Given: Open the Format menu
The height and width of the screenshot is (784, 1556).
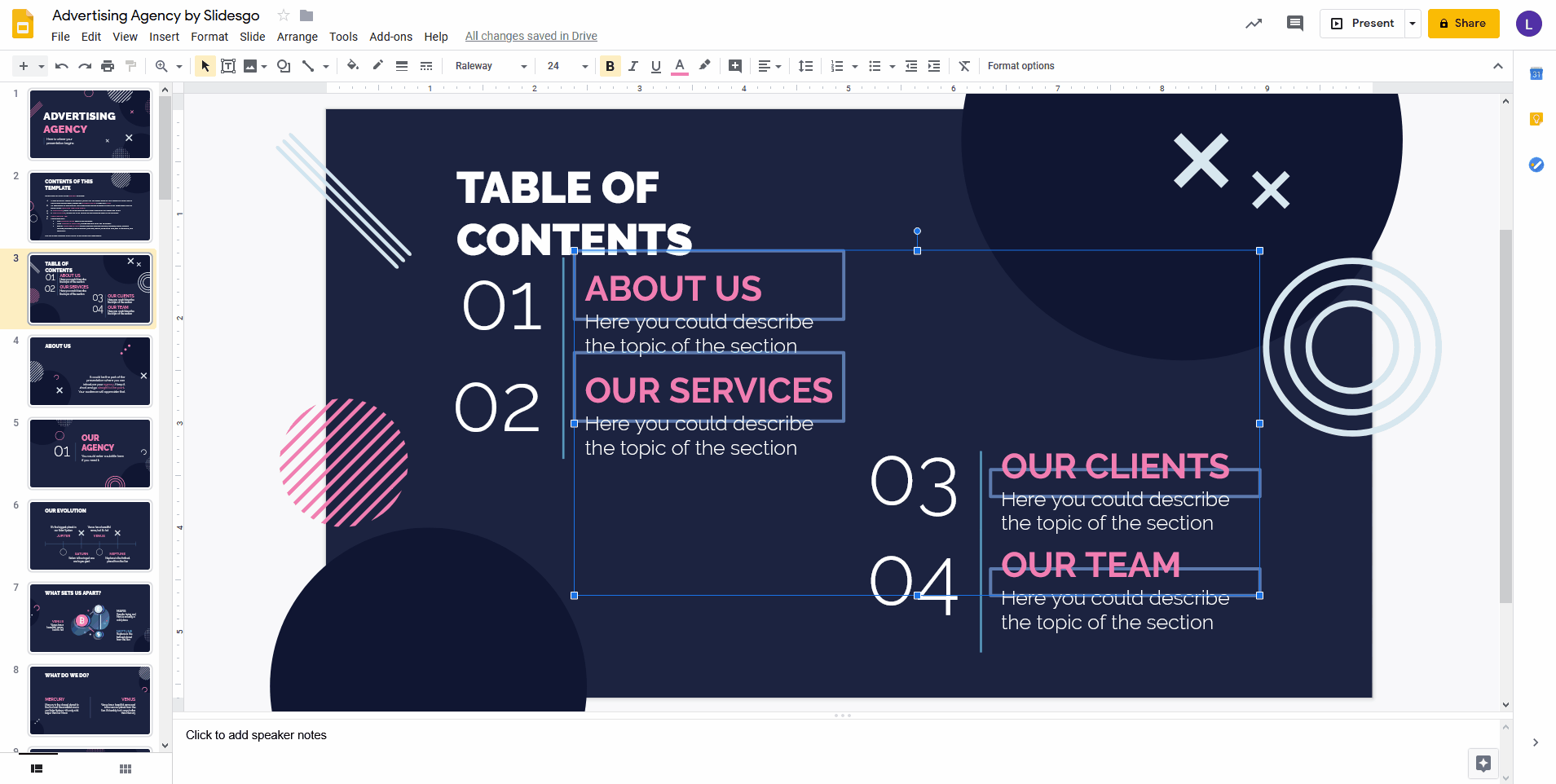Looking at the screenshot, I should tap(209, 37).
